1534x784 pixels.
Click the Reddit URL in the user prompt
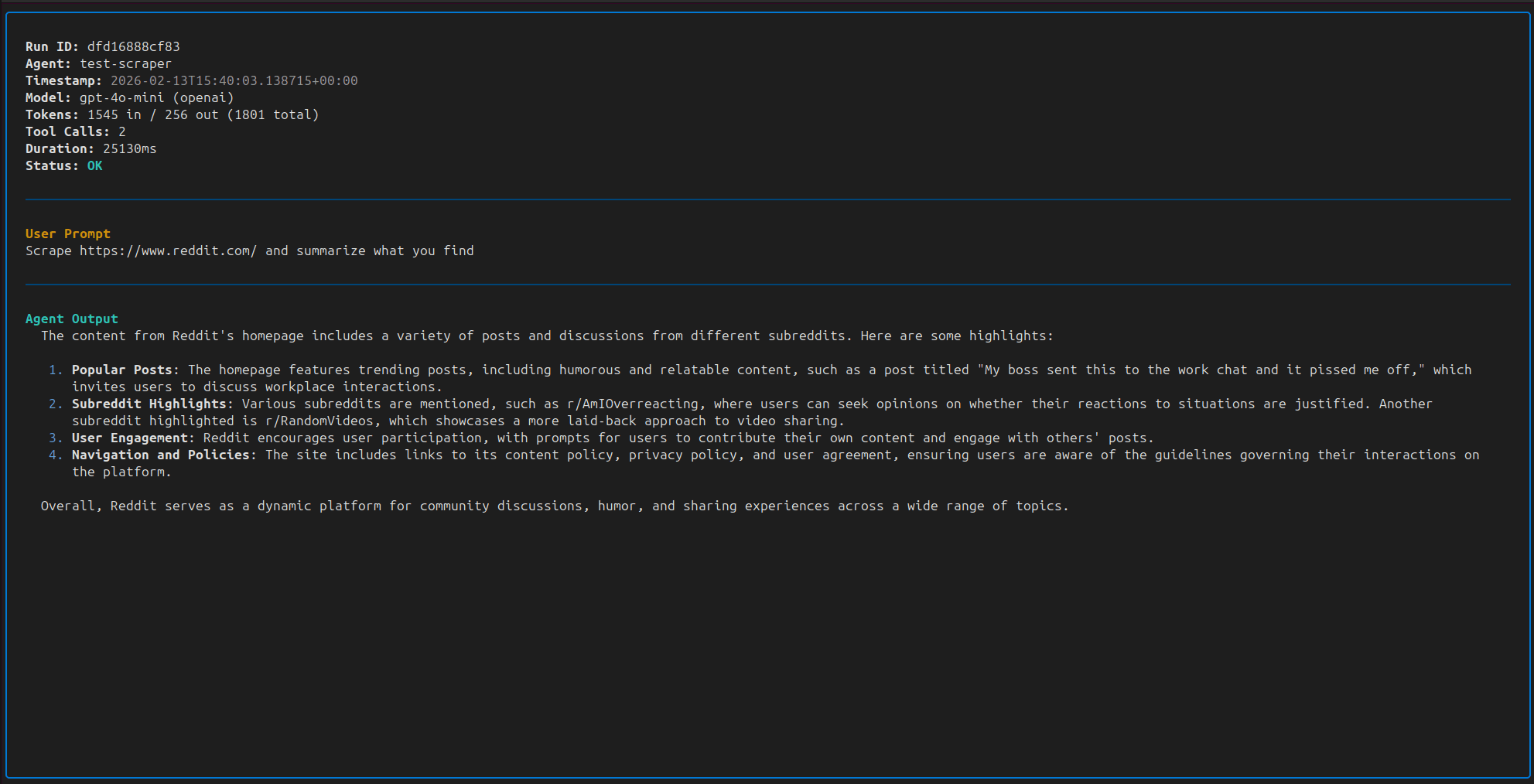point(168,251)
